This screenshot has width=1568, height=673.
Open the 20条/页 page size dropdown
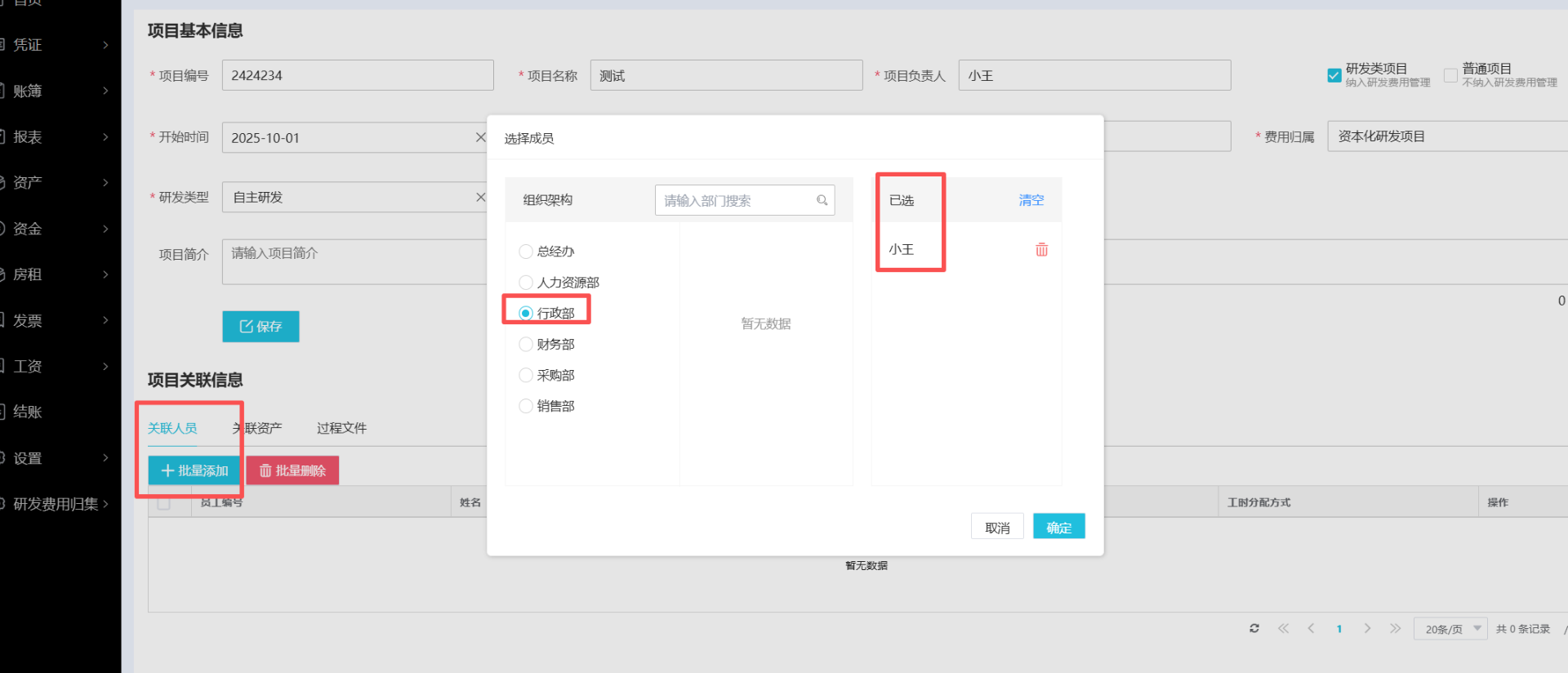pos(1450,629)
